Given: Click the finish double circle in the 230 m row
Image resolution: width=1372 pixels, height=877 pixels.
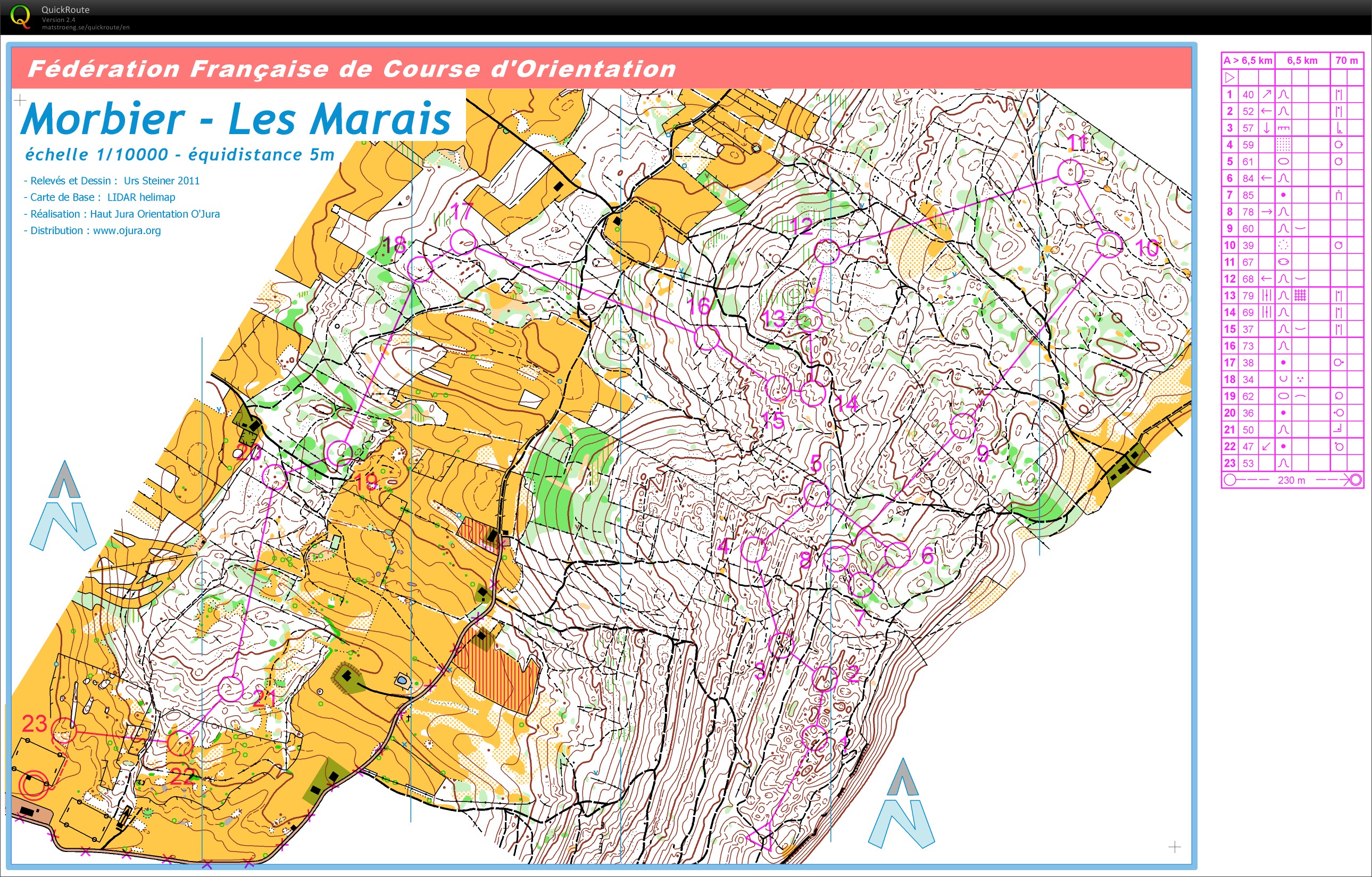Looking at the screenshot, I should coord(1356,480).
